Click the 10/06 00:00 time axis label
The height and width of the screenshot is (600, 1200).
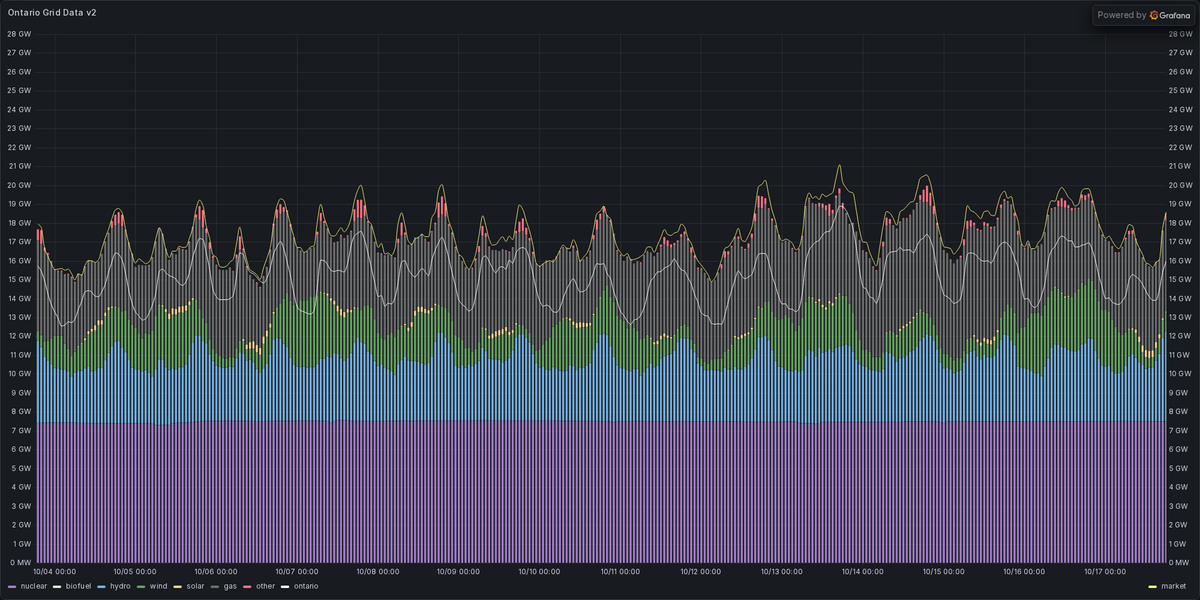[215, 573]
